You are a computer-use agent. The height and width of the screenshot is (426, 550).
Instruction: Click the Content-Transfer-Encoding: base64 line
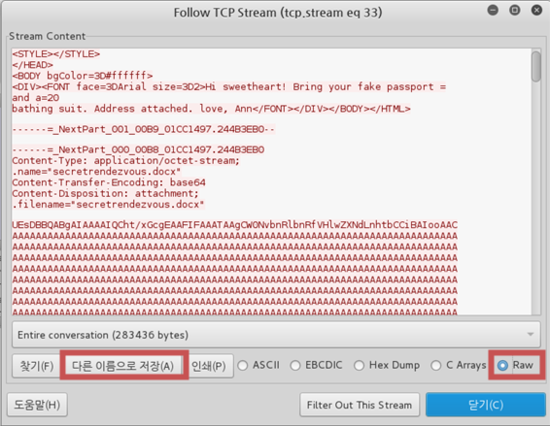pyautogui.click(x=109, y=182)
